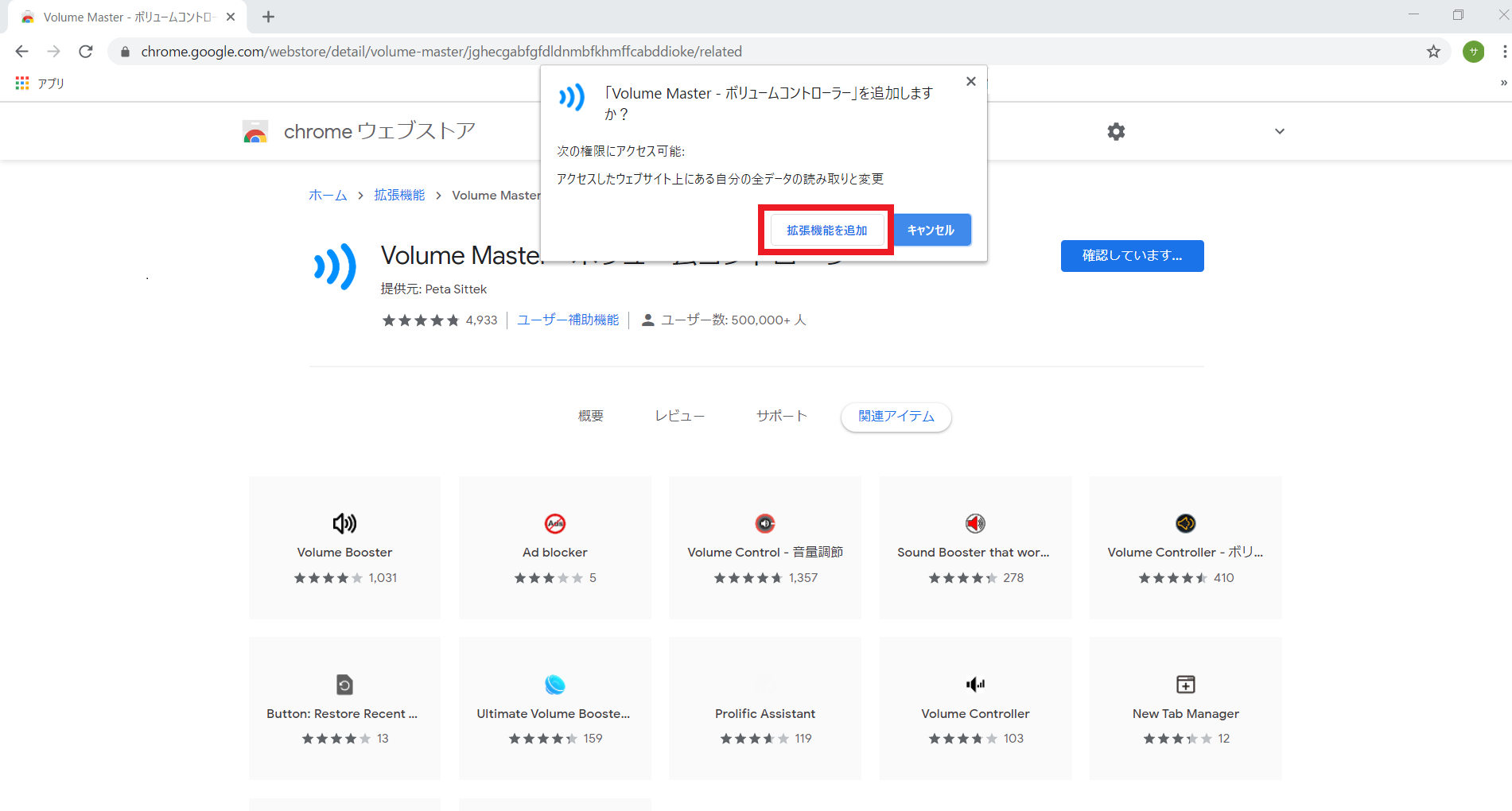1512x811 pixels.
Task: Switch to the レビュー tab
Action: tap(679, 415)
